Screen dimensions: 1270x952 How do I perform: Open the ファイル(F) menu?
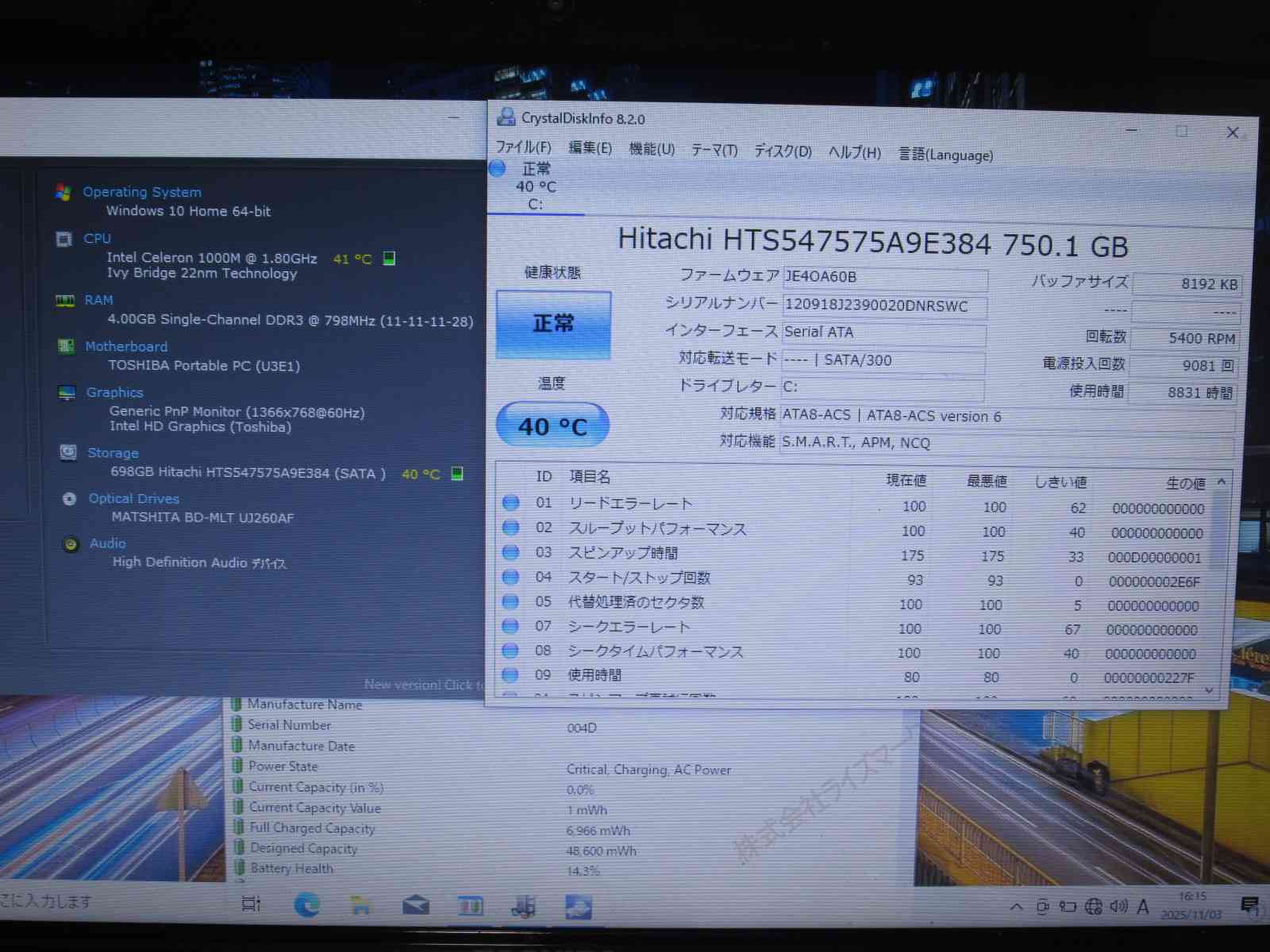pyautogui.click(x=523, y=148)
